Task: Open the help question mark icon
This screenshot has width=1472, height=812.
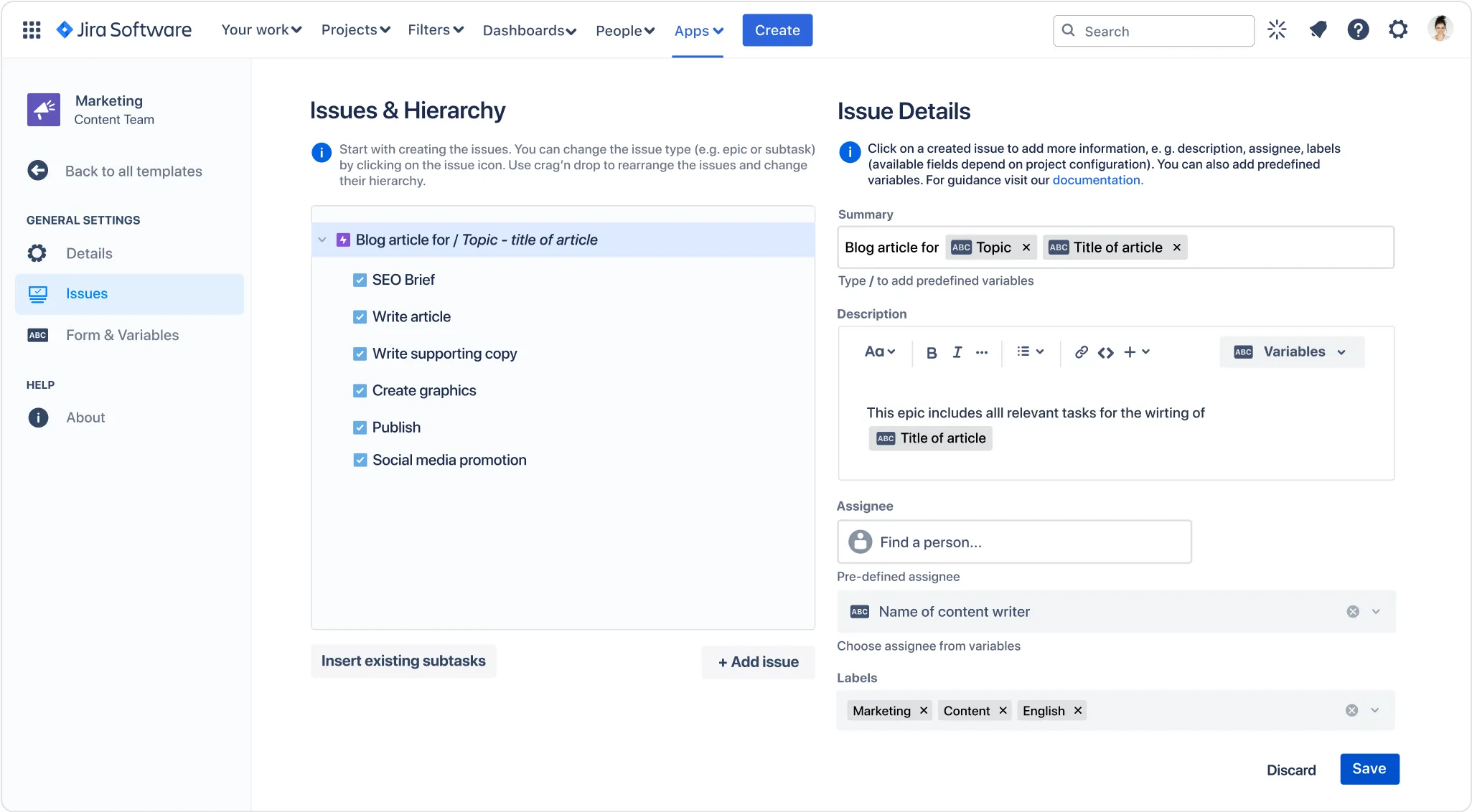Action: coord(1358,30)
